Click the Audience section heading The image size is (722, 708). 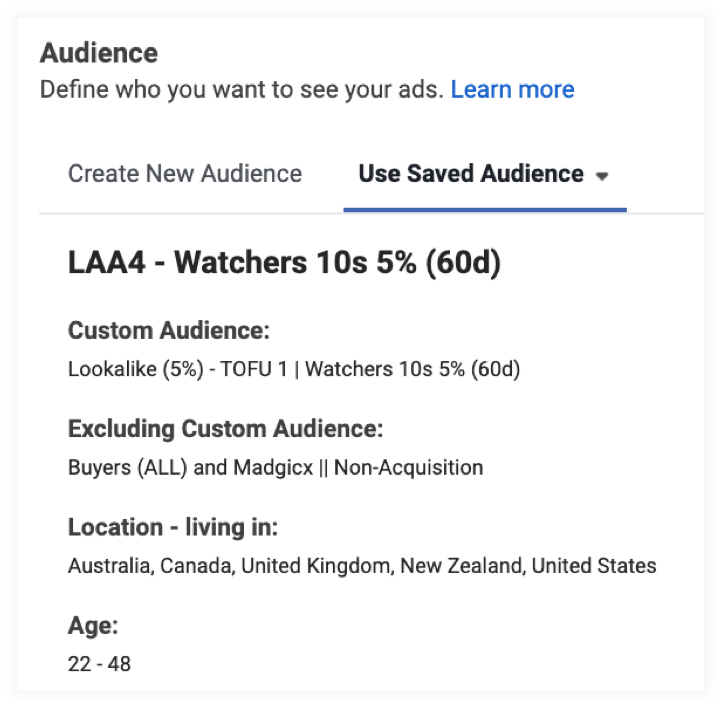99,52
